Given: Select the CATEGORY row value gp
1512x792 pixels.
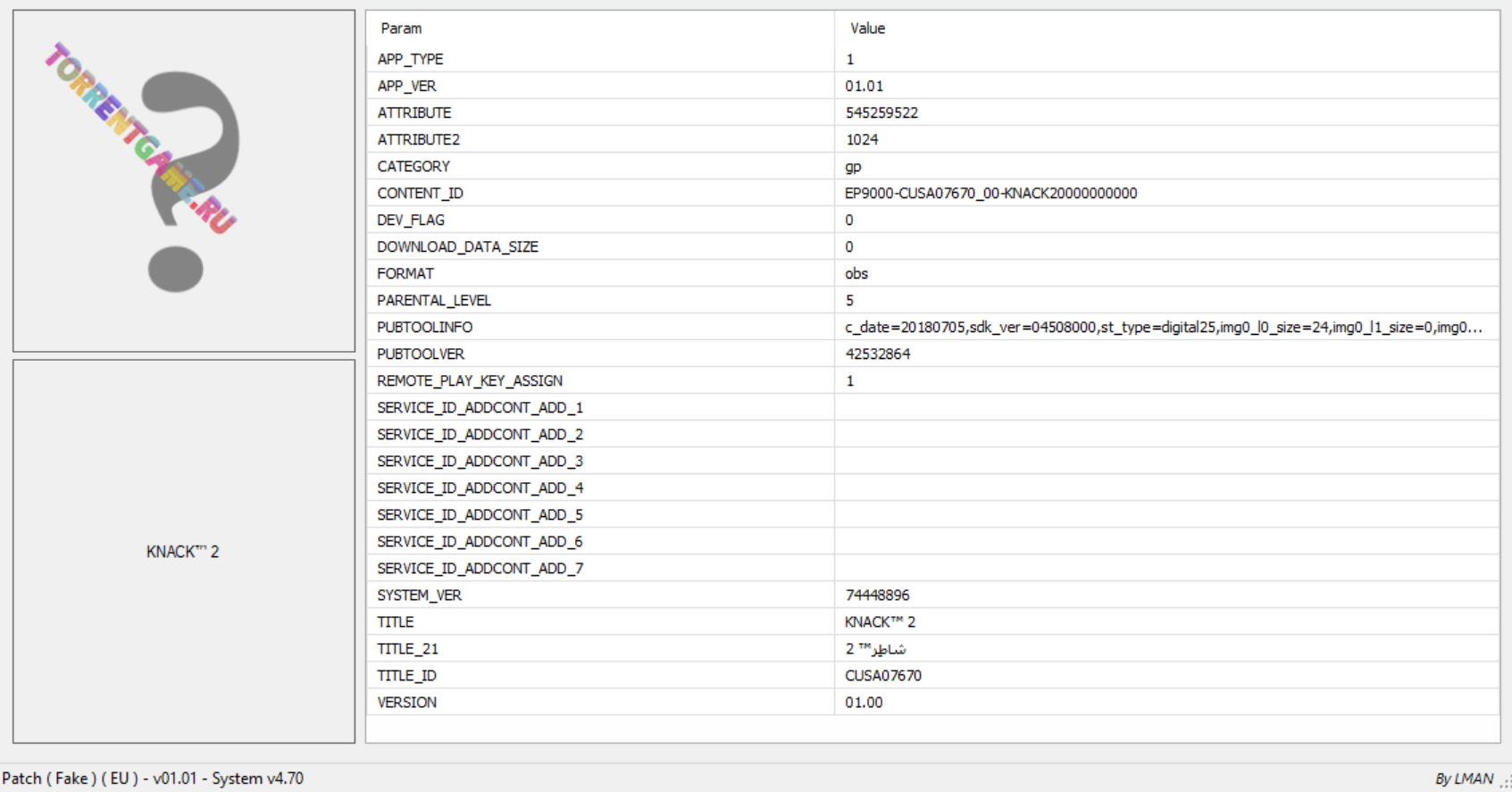Looking at the screenshot, I should [x=853, y=166].
